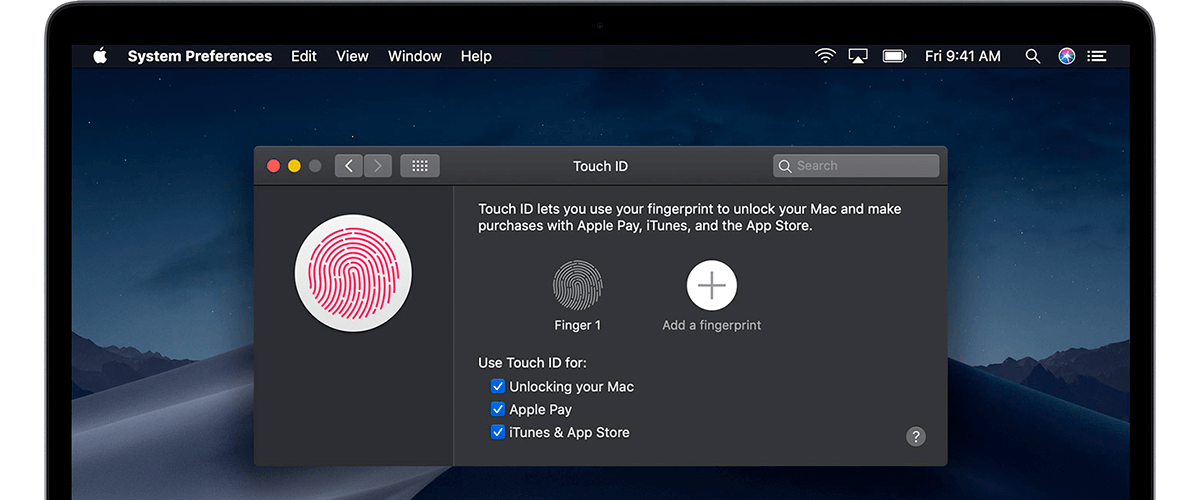
Task: Uncheck the Apple Pay option
Action: click(497, 409)
